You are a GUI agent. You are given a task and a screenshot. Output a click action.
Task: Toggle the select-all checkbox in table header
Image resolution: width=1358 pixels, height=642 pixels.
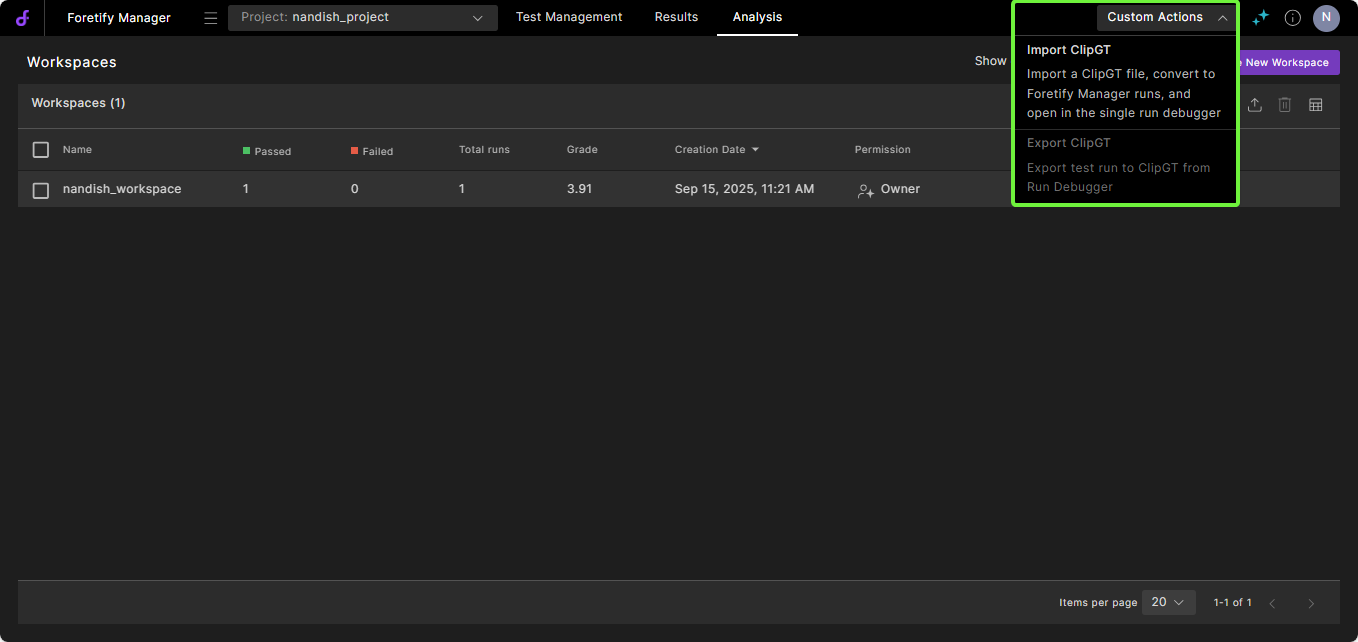pyautogui.click(x=41, y=150)
